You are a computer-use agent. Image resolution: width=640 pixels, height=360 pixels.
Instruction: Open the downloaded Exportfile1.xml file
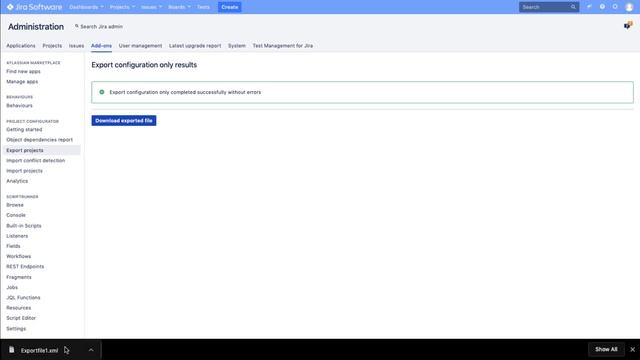click(x=40, y=350)
